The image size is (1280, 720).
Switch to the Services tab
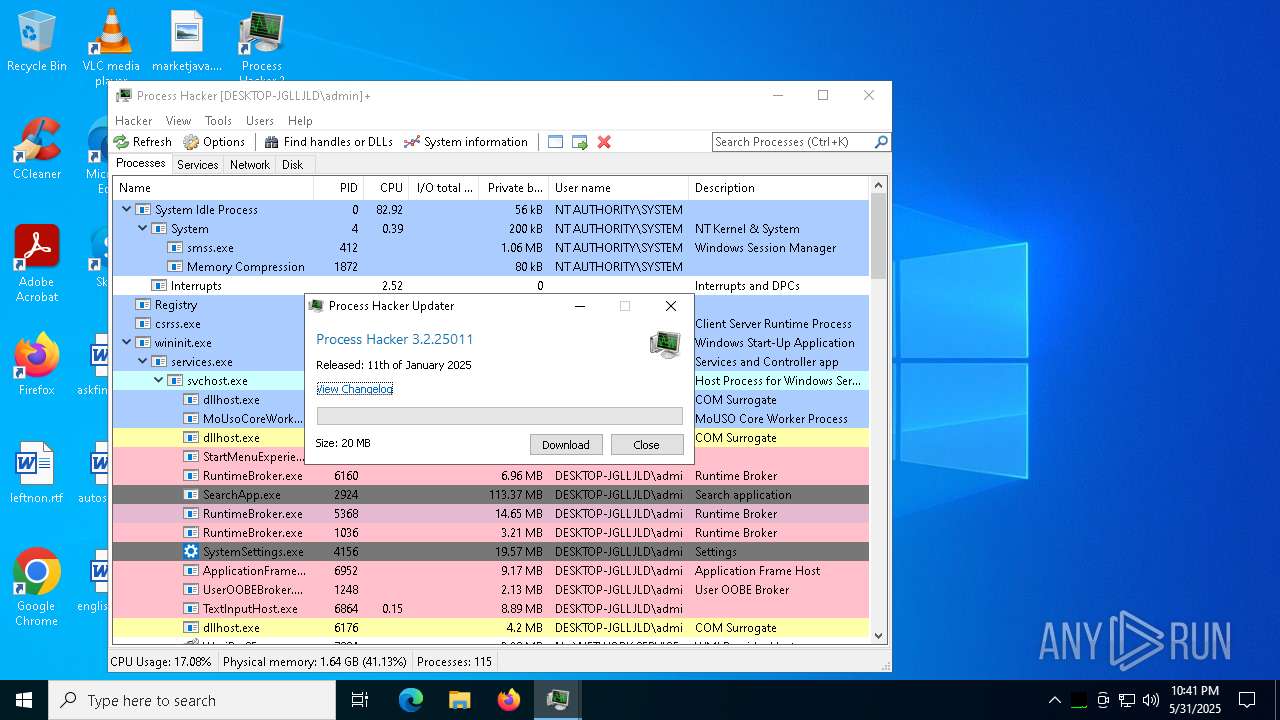(x=198, y=165)
